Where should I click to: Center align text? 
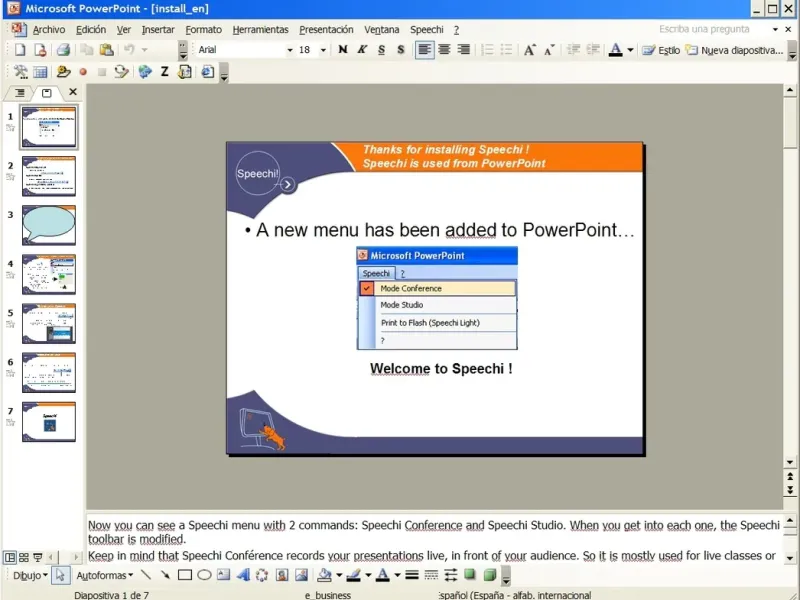444,49
